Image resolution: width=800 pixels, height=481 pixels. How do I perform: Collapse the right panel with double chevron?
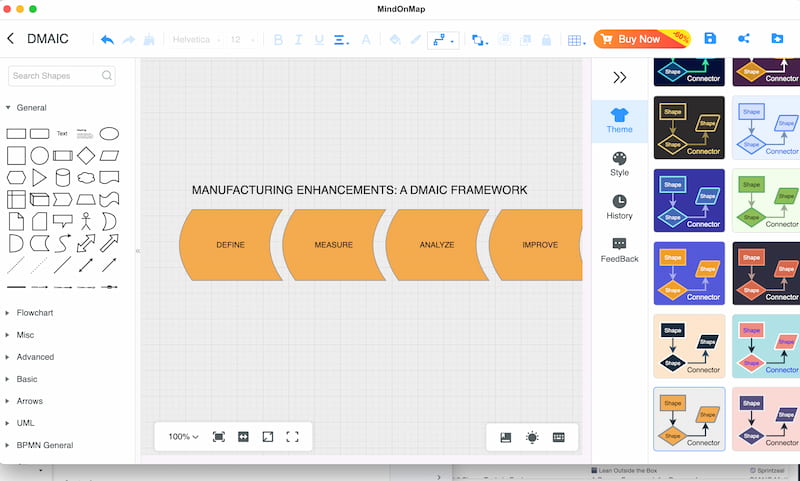click(619, 78)
